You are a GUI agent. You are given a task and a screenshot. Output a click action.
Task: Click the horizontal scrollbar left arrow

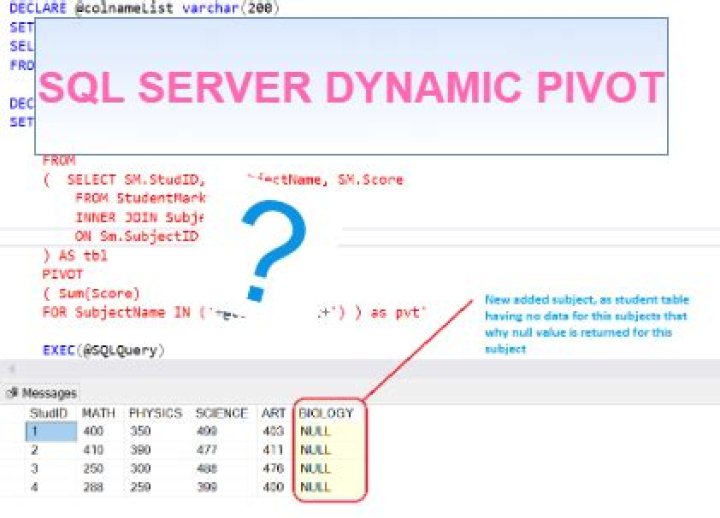11,368
